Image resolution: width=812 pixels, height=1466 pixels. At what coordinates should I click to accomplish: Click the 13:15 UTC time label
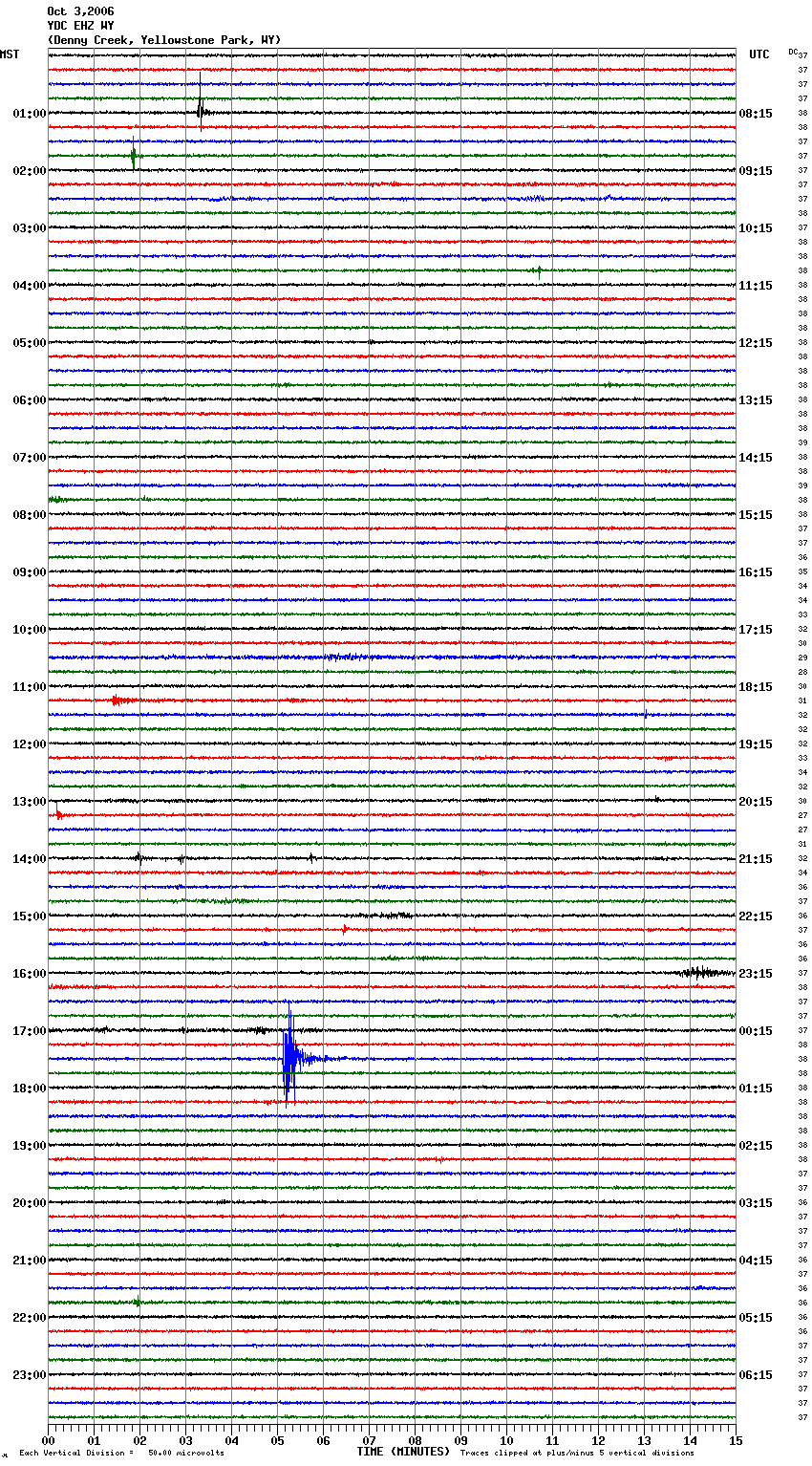(756, 400)
